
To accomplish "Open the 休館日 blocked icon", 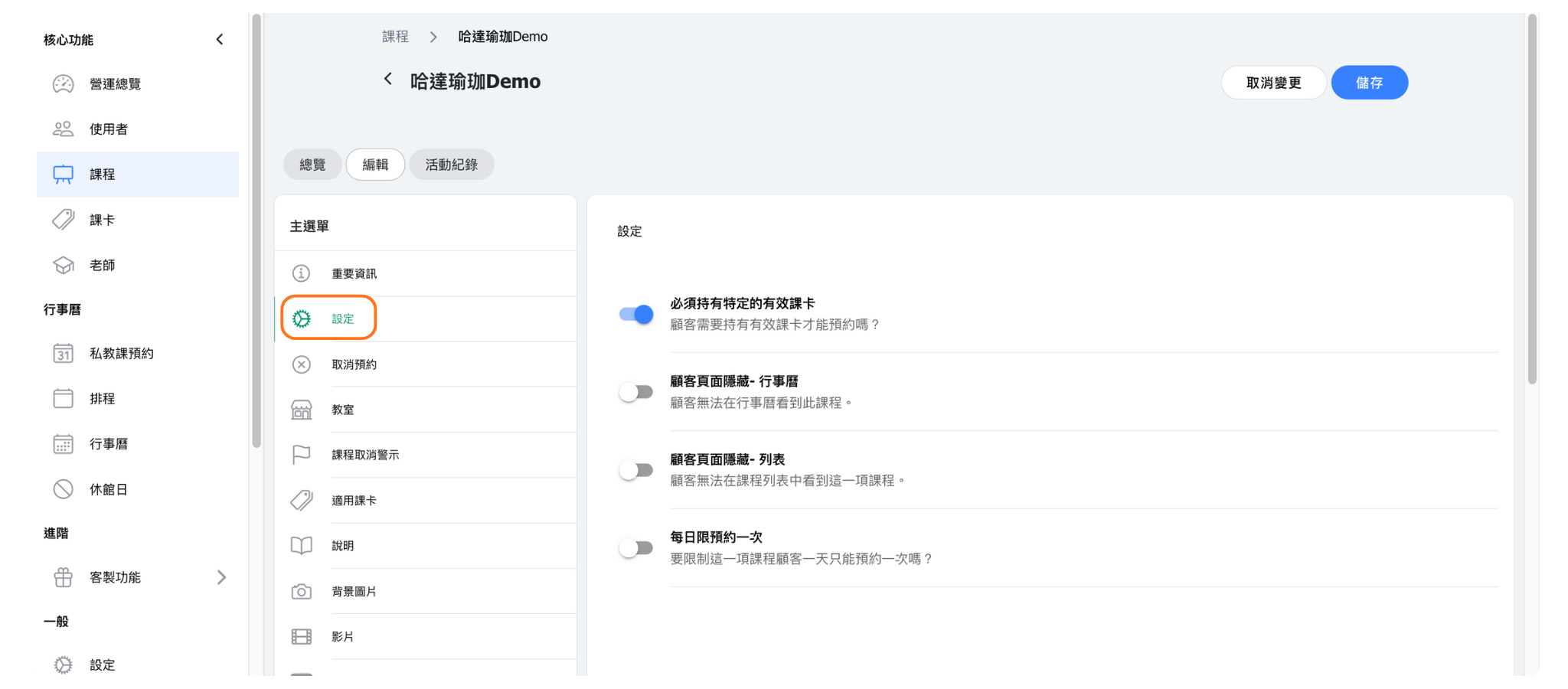I will tap(63, 489).
